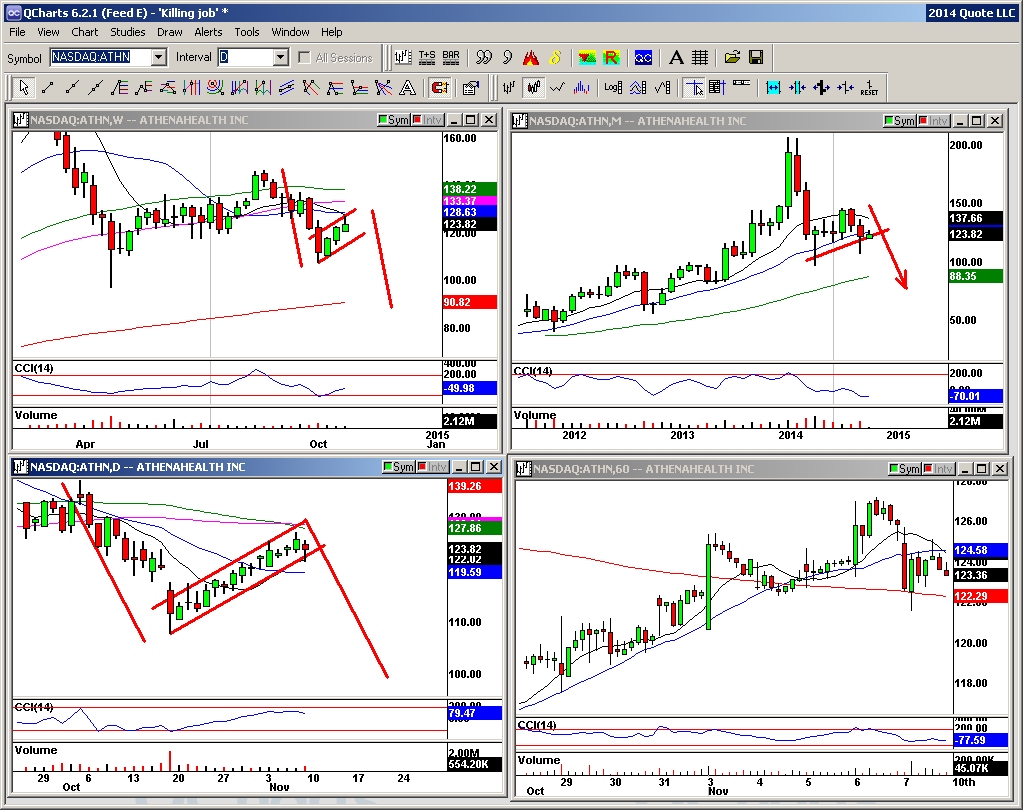Open the Chart menu
Image resolution: width=1023 pixels, height=810 pixels.
(85, 32)
